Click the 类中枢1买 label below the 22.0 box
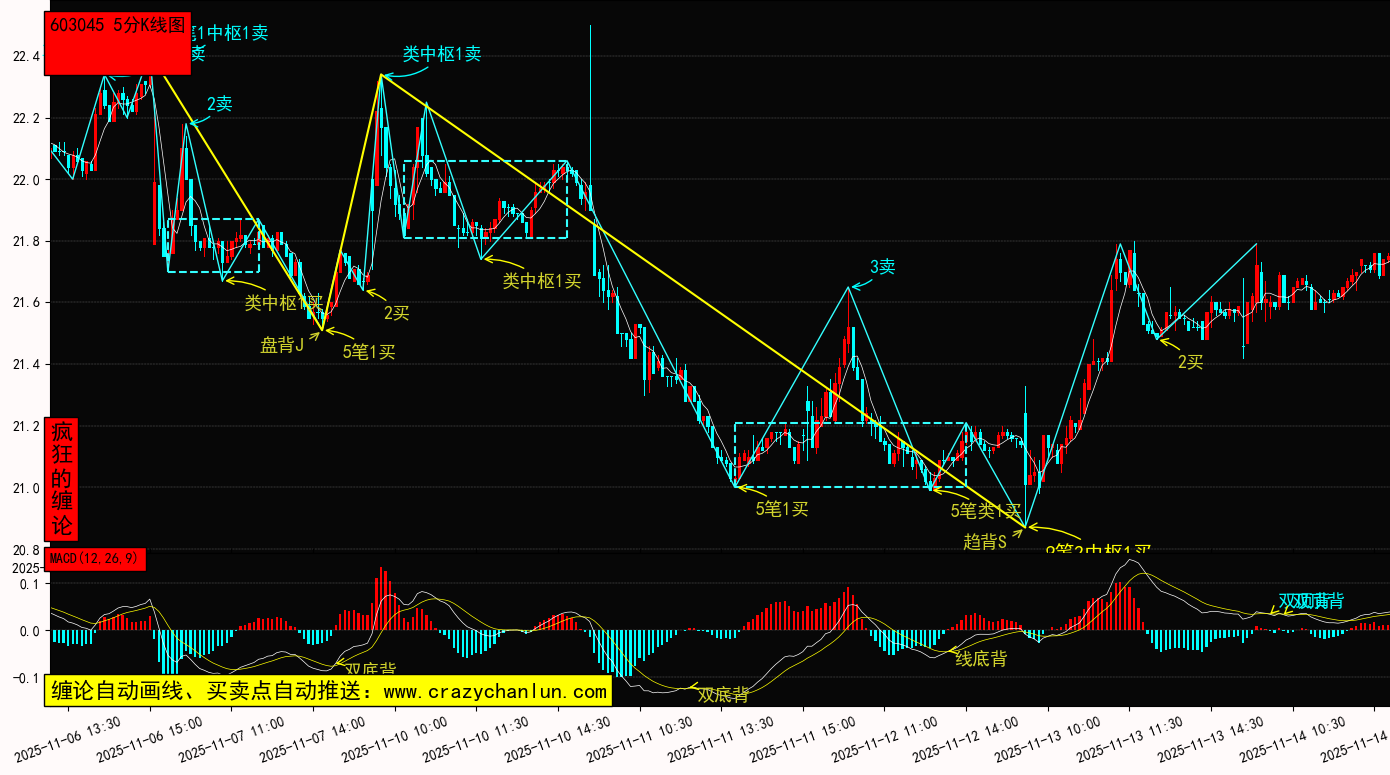 pos(541,281)
